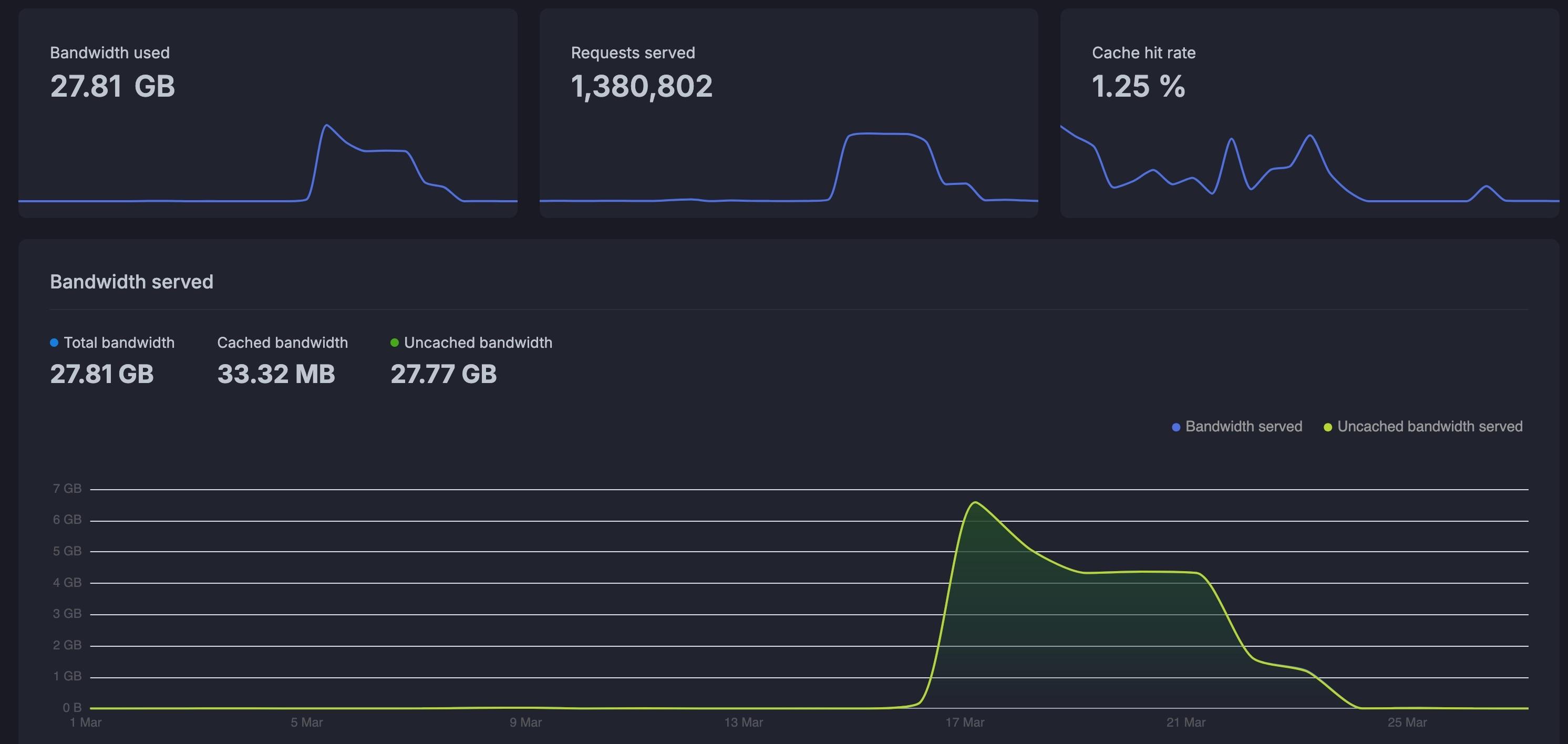Click the peak of the bandwidth chart

[975, 503]
